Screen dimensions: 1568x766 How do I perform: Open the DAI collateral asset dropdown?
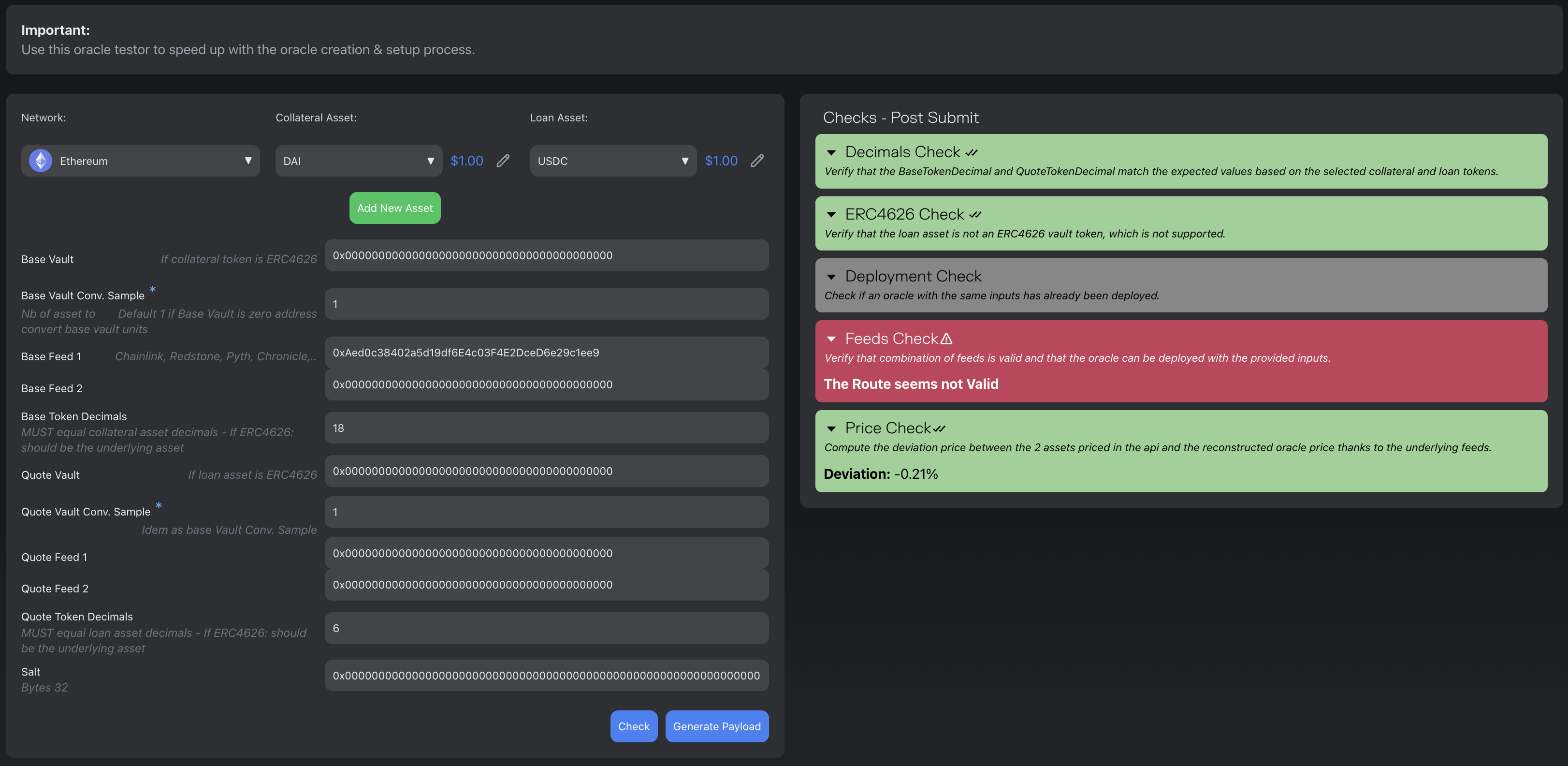(359, 161)
